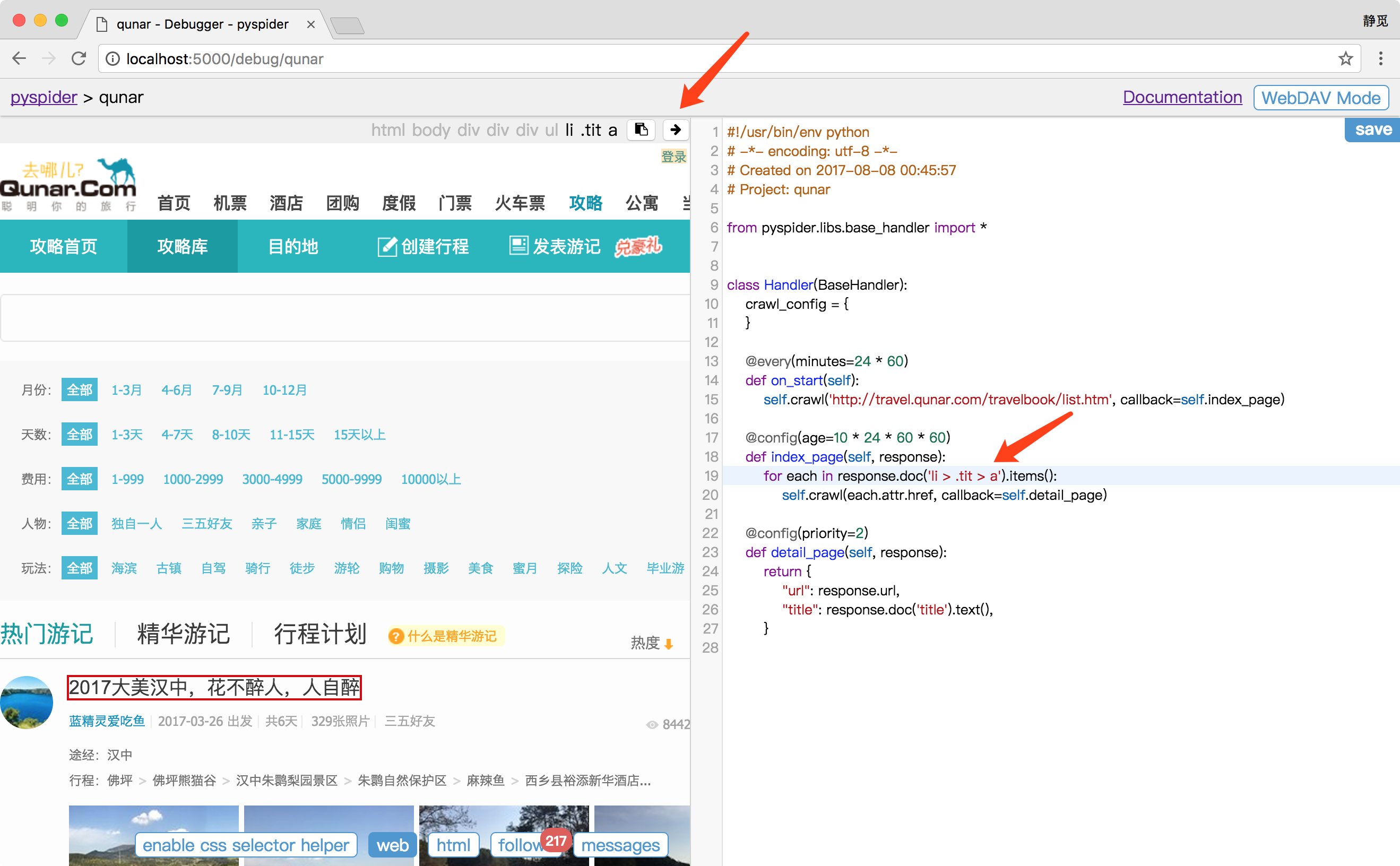Filter by duration 15天以上
The height and width of the screenshot is (866, 1400).
point(360,435)
